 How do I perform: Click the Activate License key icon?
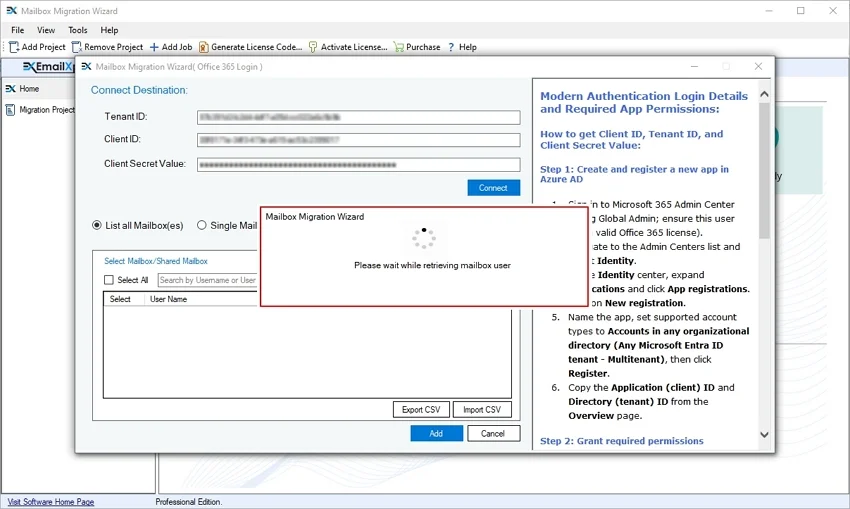coord(313,47)
